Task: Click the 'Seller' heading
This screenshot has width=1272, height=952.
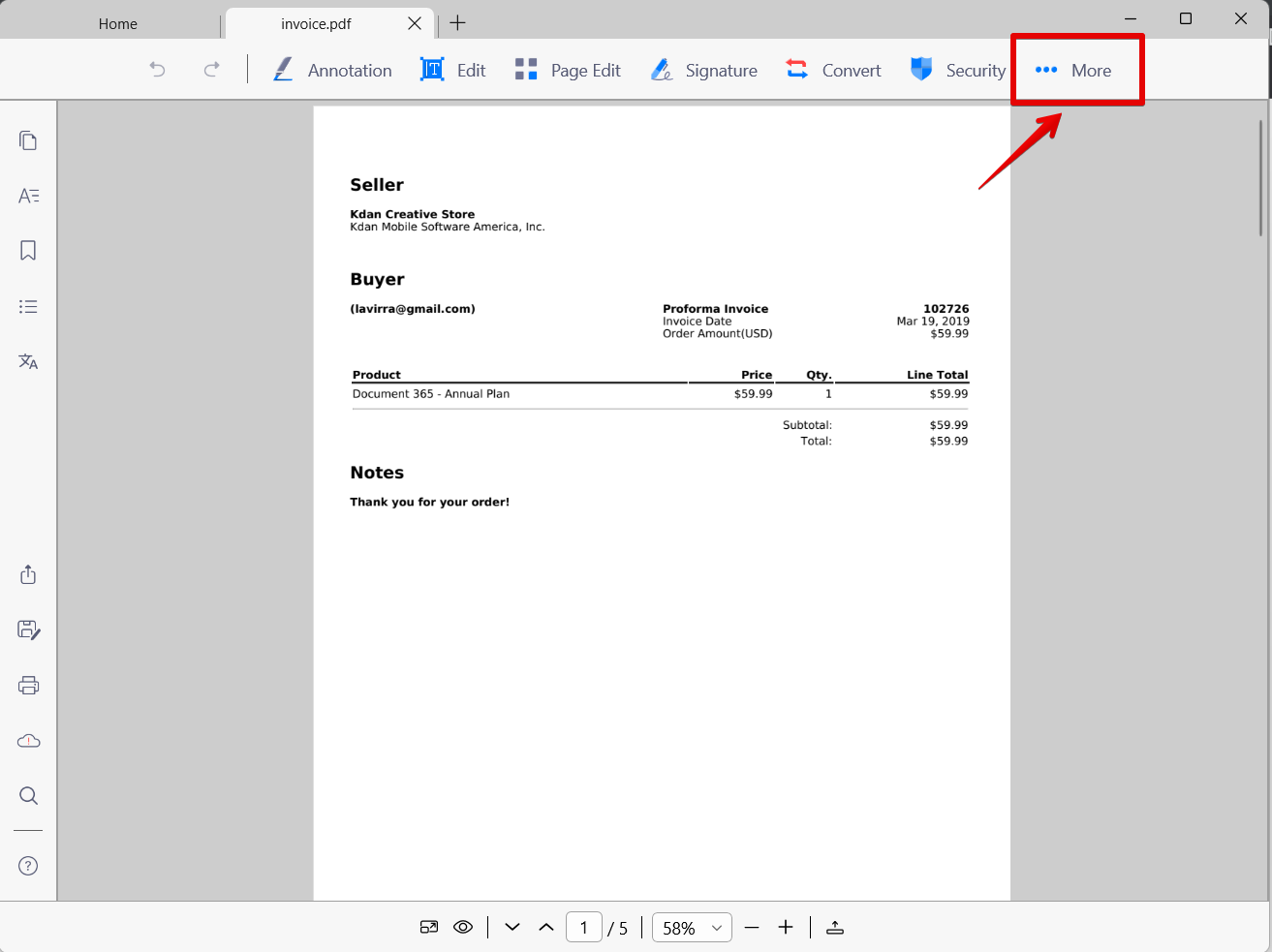Action: [377, 185]
